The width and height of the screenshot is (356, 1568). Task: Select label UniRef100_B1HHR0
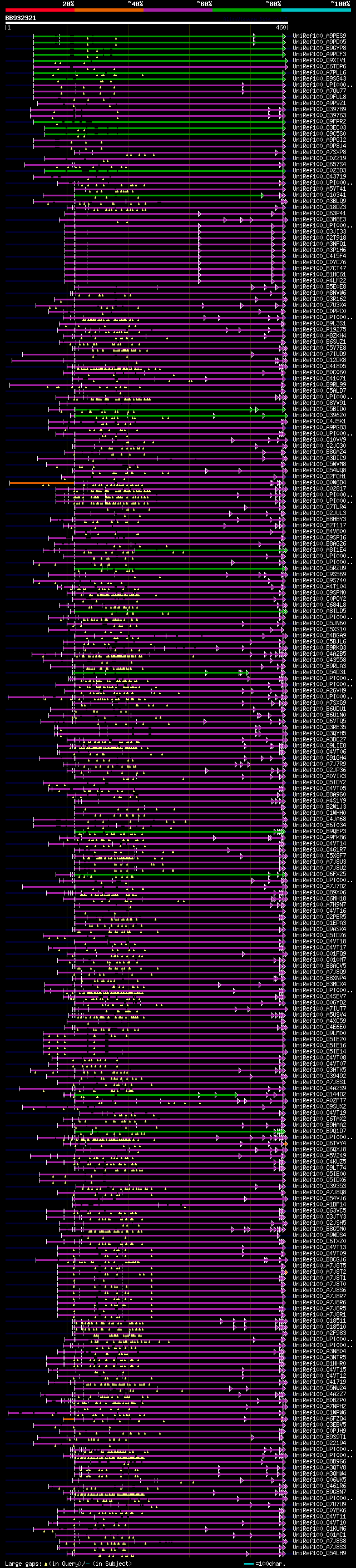tap(319, 1363)
